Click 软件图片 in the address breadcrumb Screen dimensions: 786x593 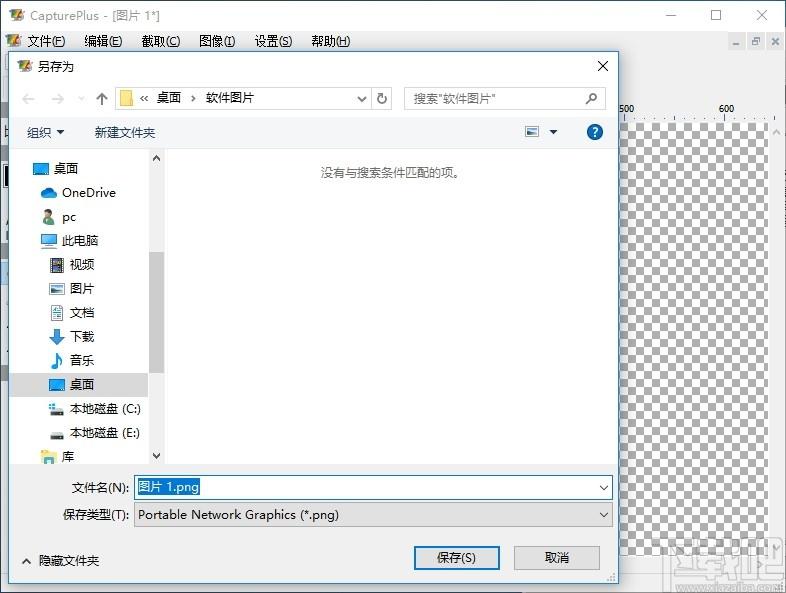(230, 98)
